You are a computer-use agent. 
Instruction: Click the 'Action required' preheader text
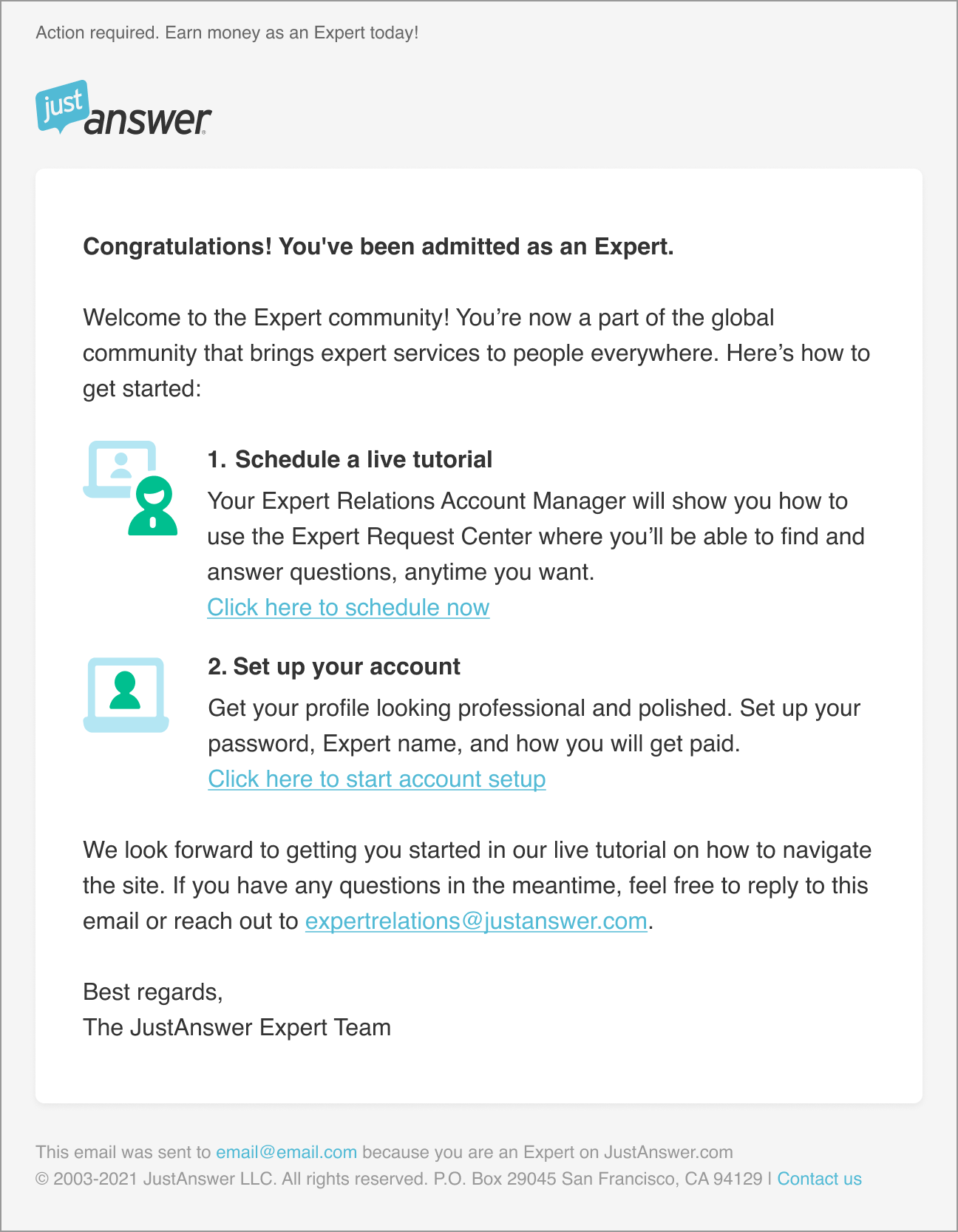tap(227, 33)
